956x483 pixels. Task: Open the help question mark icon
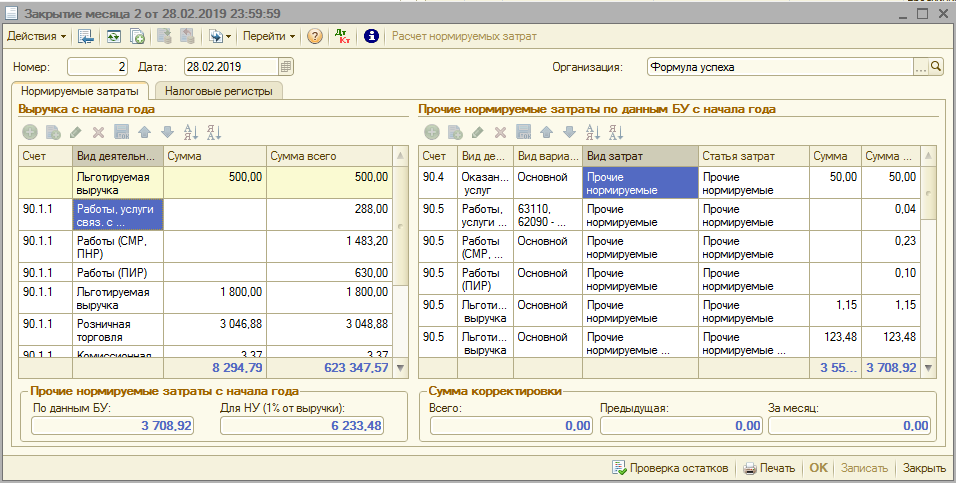click(x=315, y=36)
